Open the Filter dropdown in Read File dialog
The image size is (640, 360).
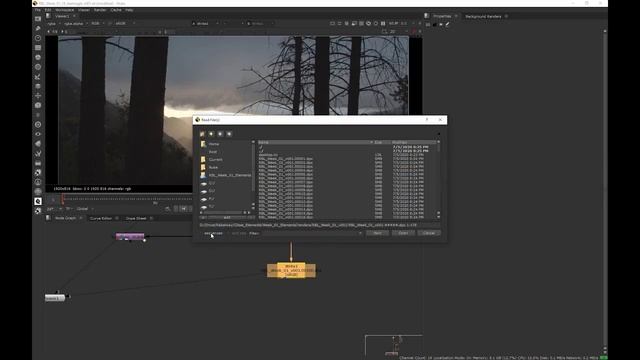(312, 233)
